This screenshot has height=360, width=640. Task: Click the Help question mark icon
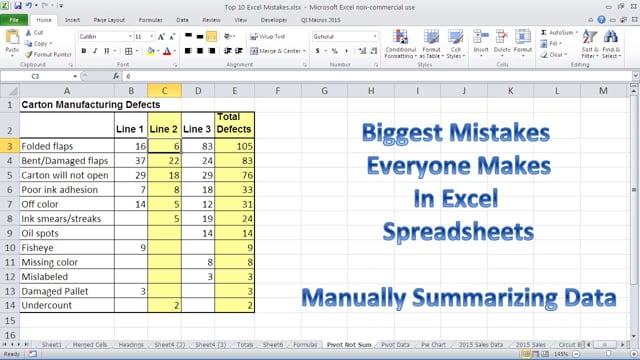click(x=601, y=20)
